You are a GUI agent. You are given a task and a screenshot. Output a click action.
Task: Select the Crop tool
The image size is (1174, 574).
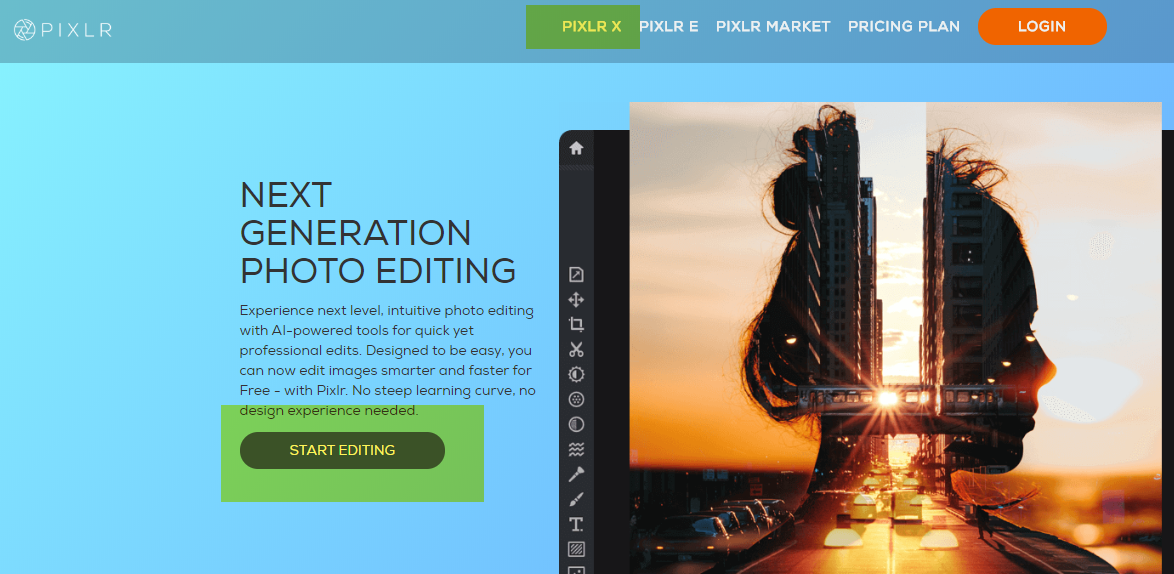point(576,325)
